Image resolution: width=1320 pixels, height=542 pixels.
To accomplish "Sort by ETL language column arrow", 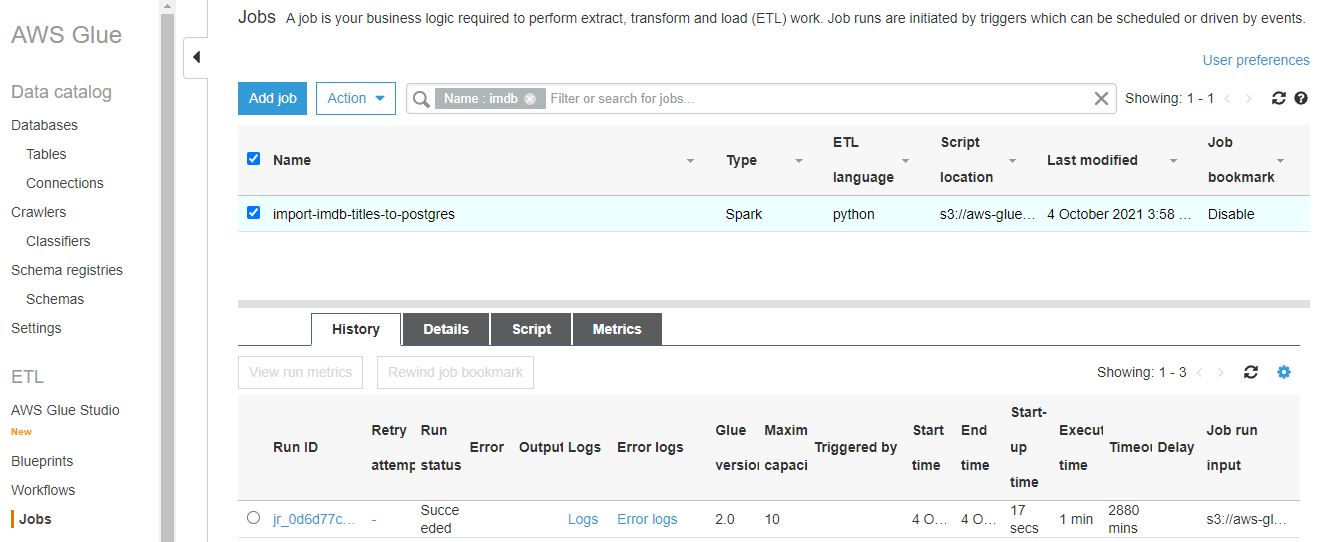I will (905, 161).
